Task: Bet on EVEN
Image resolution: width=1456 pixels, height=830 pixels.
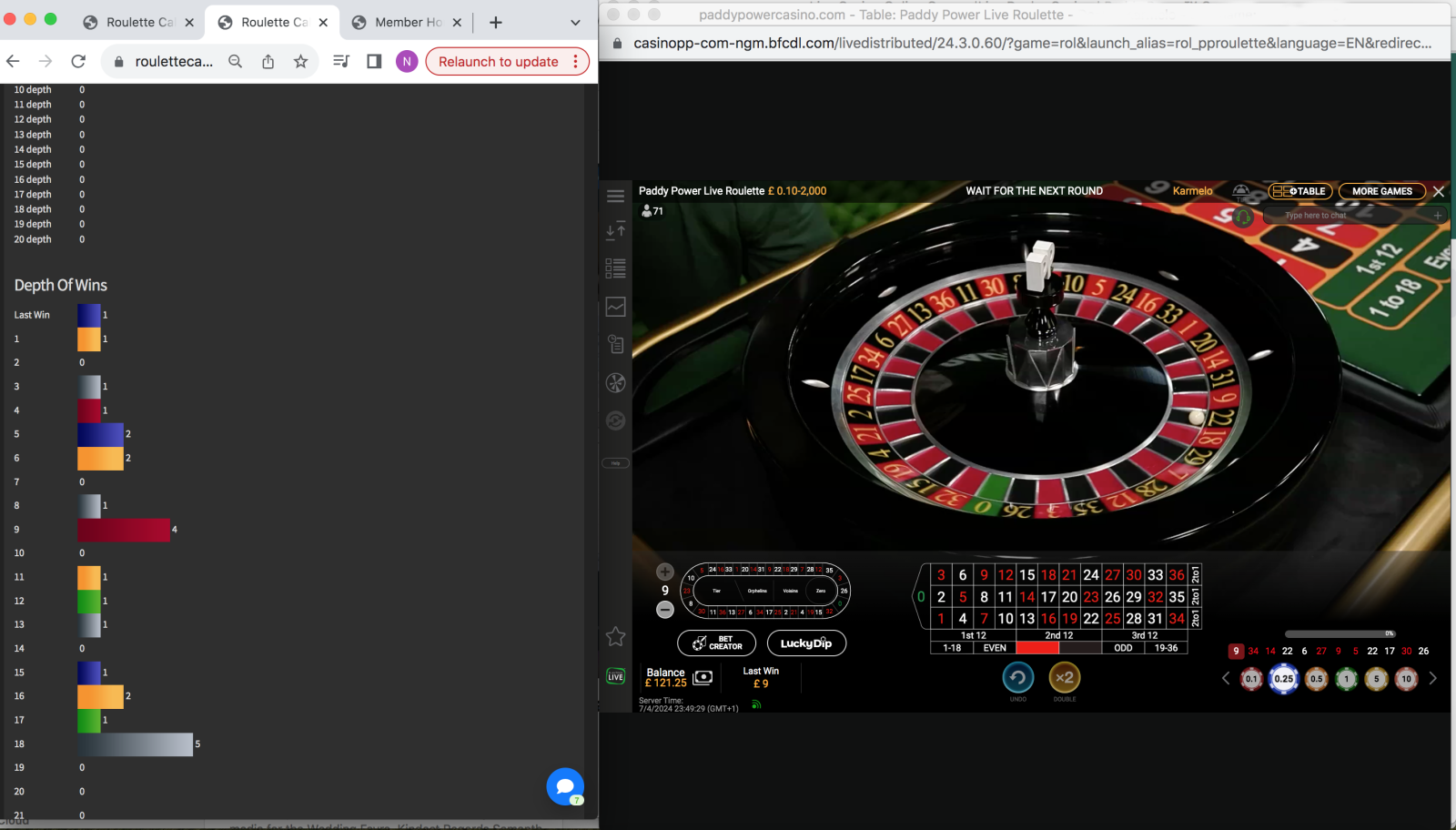Action: [x=995, y=648]
